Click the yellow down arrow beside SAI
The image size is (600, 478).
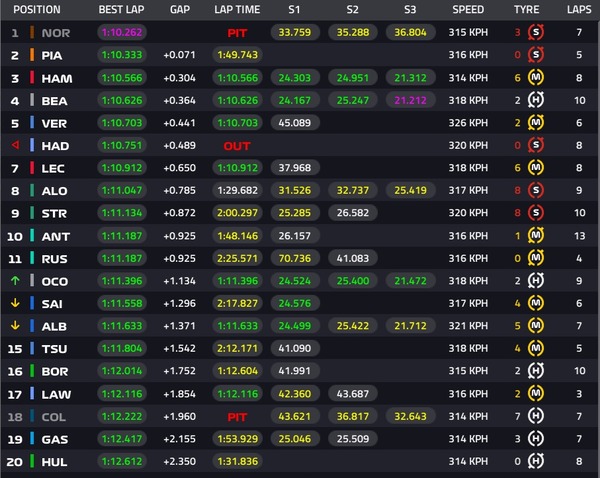pos(15,303)
